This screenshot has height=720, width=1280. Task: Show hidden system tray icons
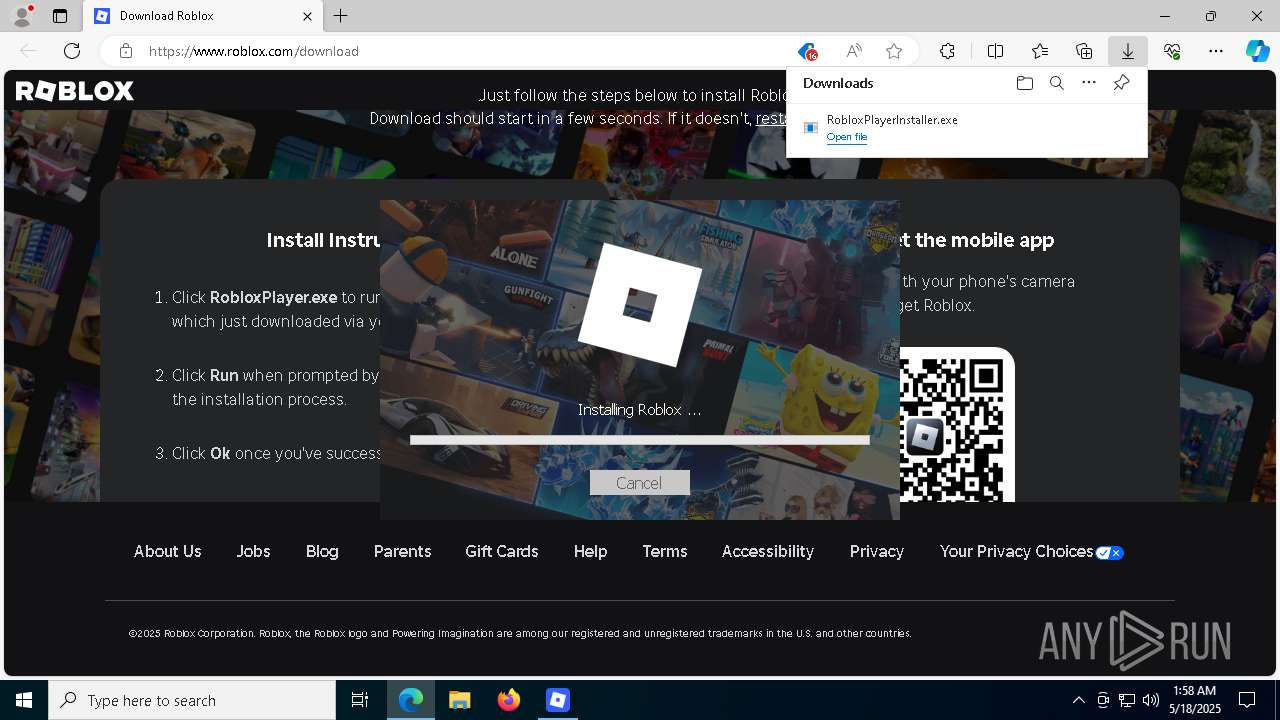pyautogui.click(x=1078, y=700)
